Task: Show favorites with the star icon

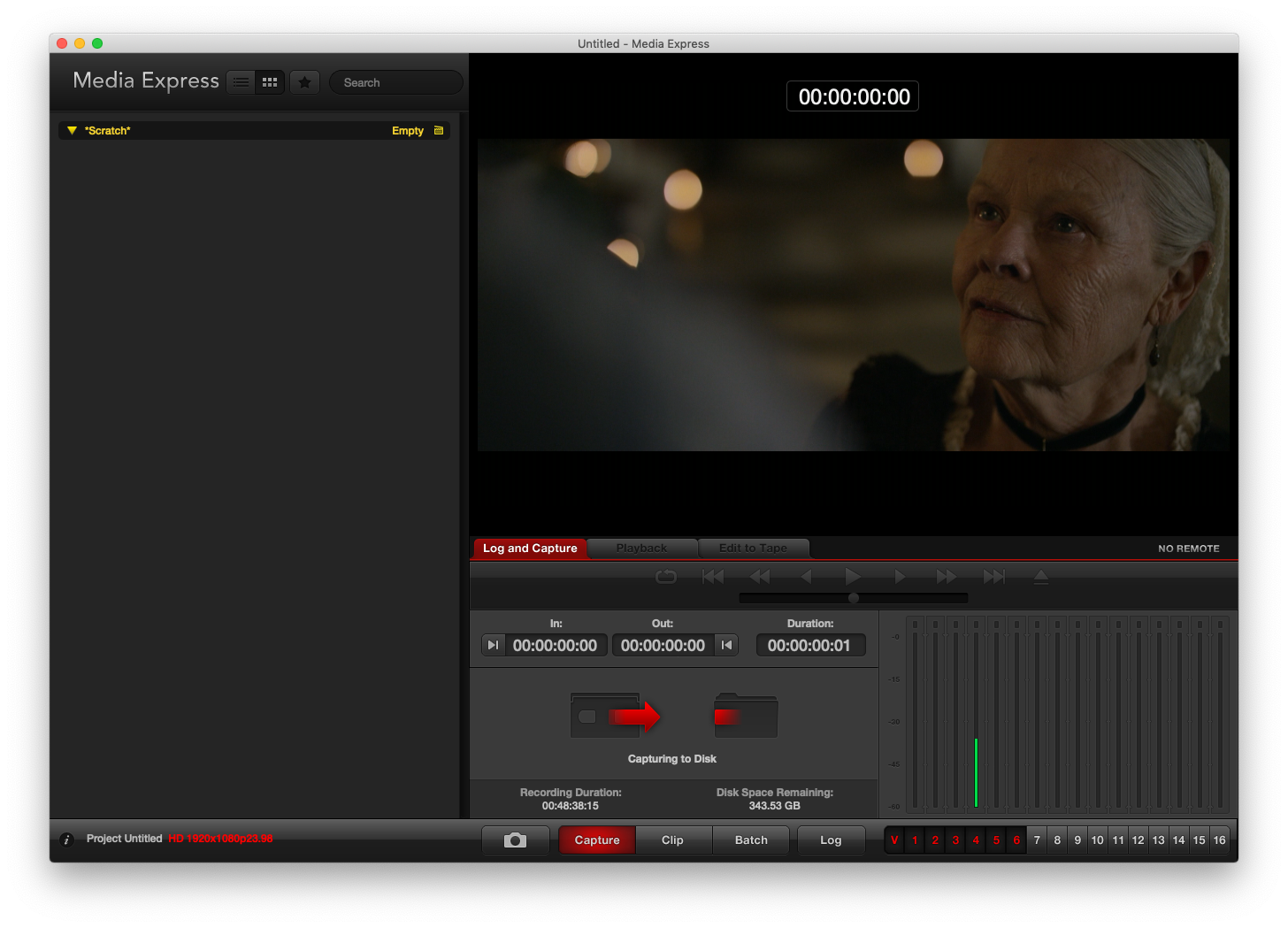Action: pyautogui.click(x=304, y=82)
